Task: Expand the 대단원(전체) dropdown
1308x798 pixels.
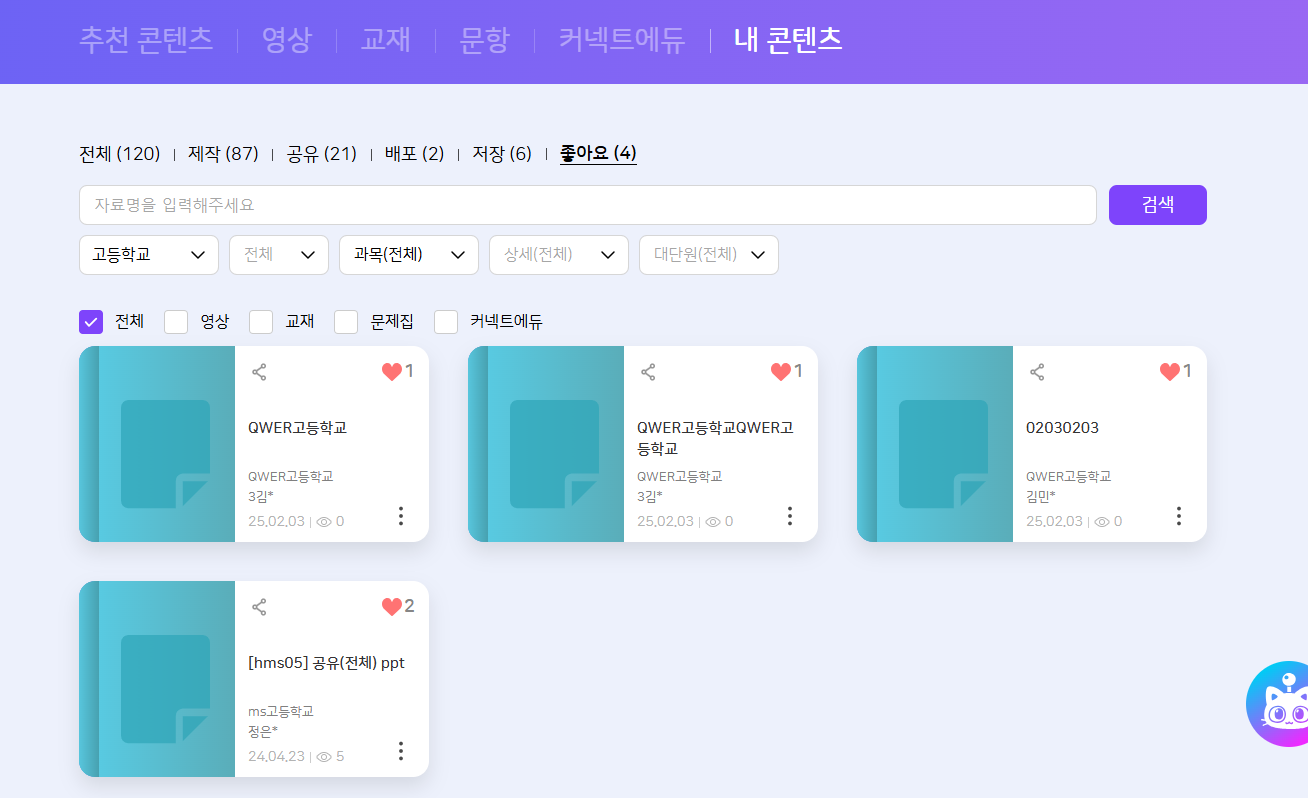Action: 708,255
